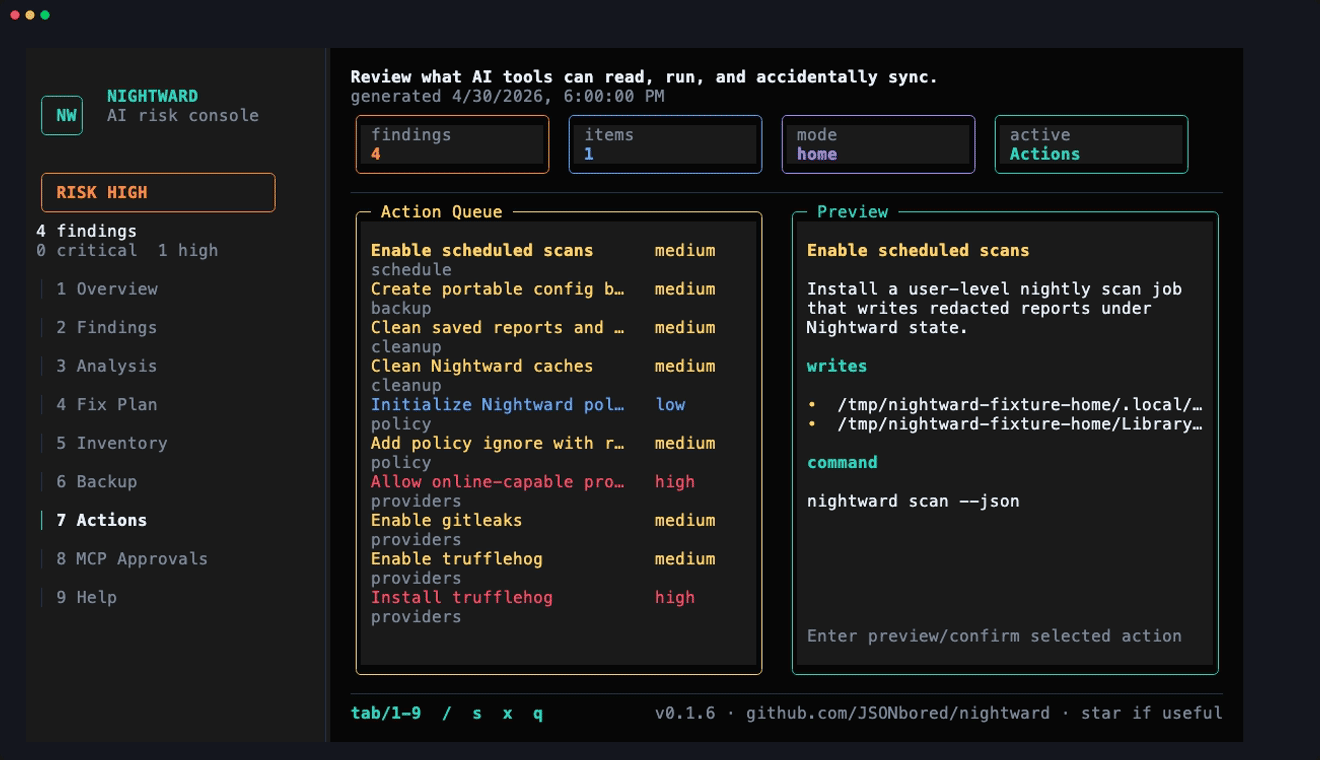Click the / search shortcut

point(447,713)
